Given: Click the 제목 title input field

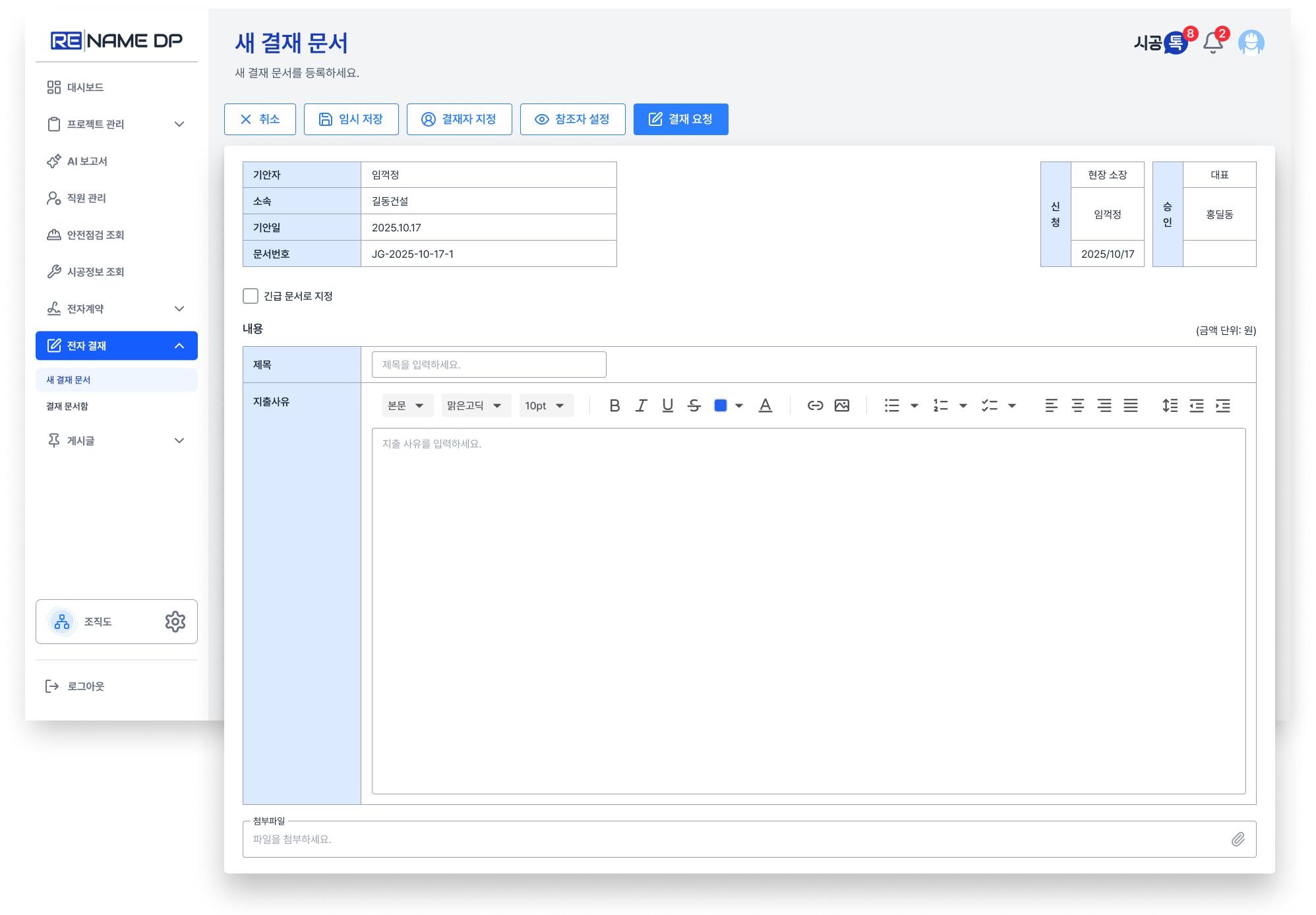Looking at the screenshot, I should pyautogui.click(x=489, y=365).
